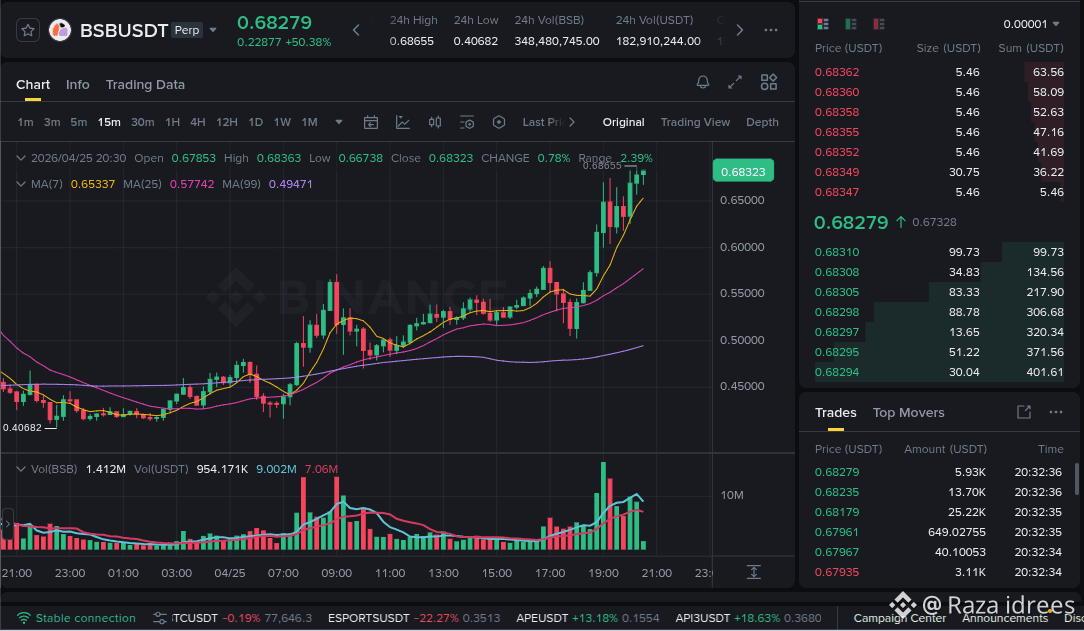
Task: Select the 0.68349 ask price row
Action: point(939,172)
